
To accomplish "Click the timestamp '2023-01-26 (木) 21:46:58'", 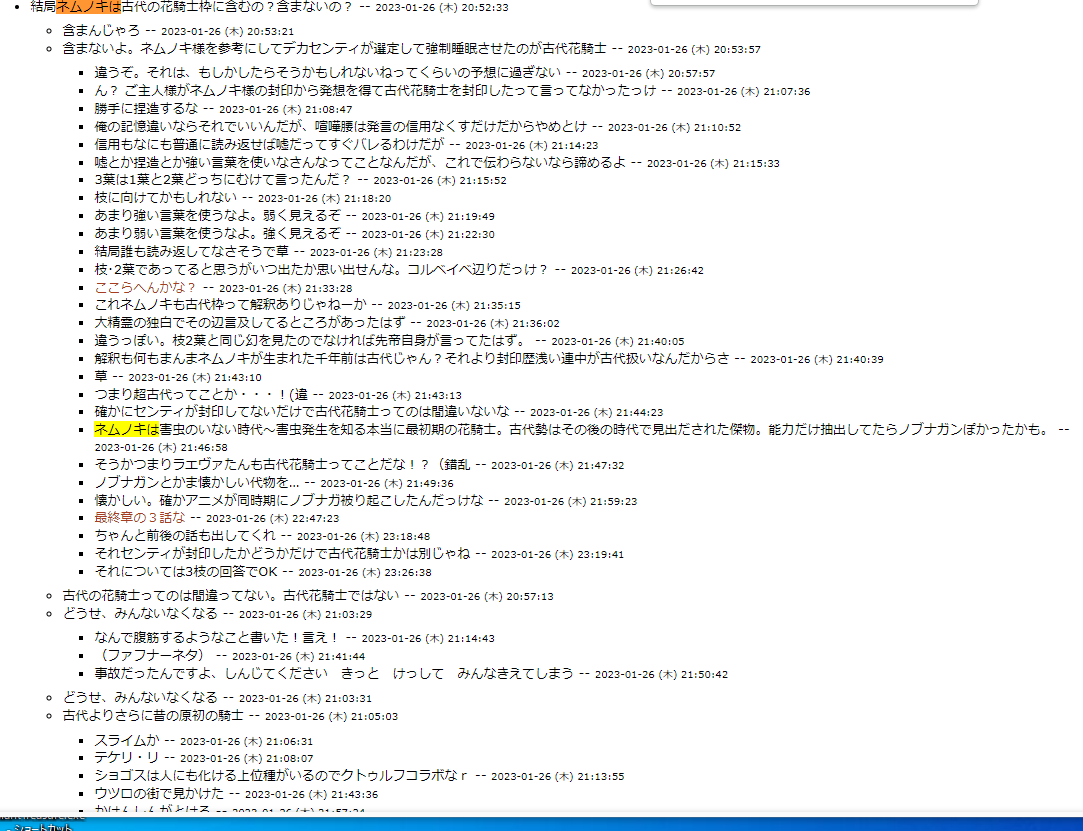I will 161,448.
